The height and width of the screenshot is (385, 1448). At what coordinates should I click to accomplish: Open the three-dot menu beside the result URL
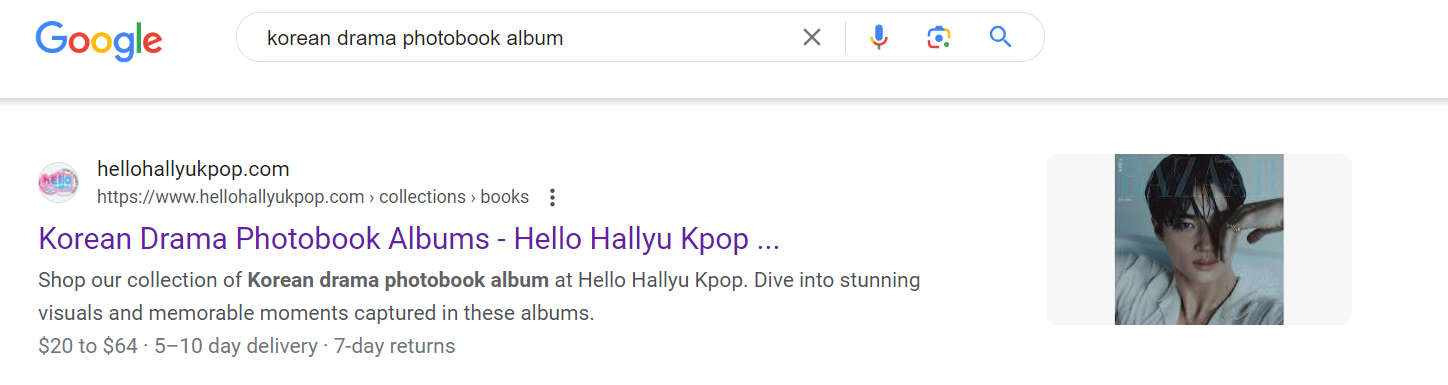(x=552, y=197)
